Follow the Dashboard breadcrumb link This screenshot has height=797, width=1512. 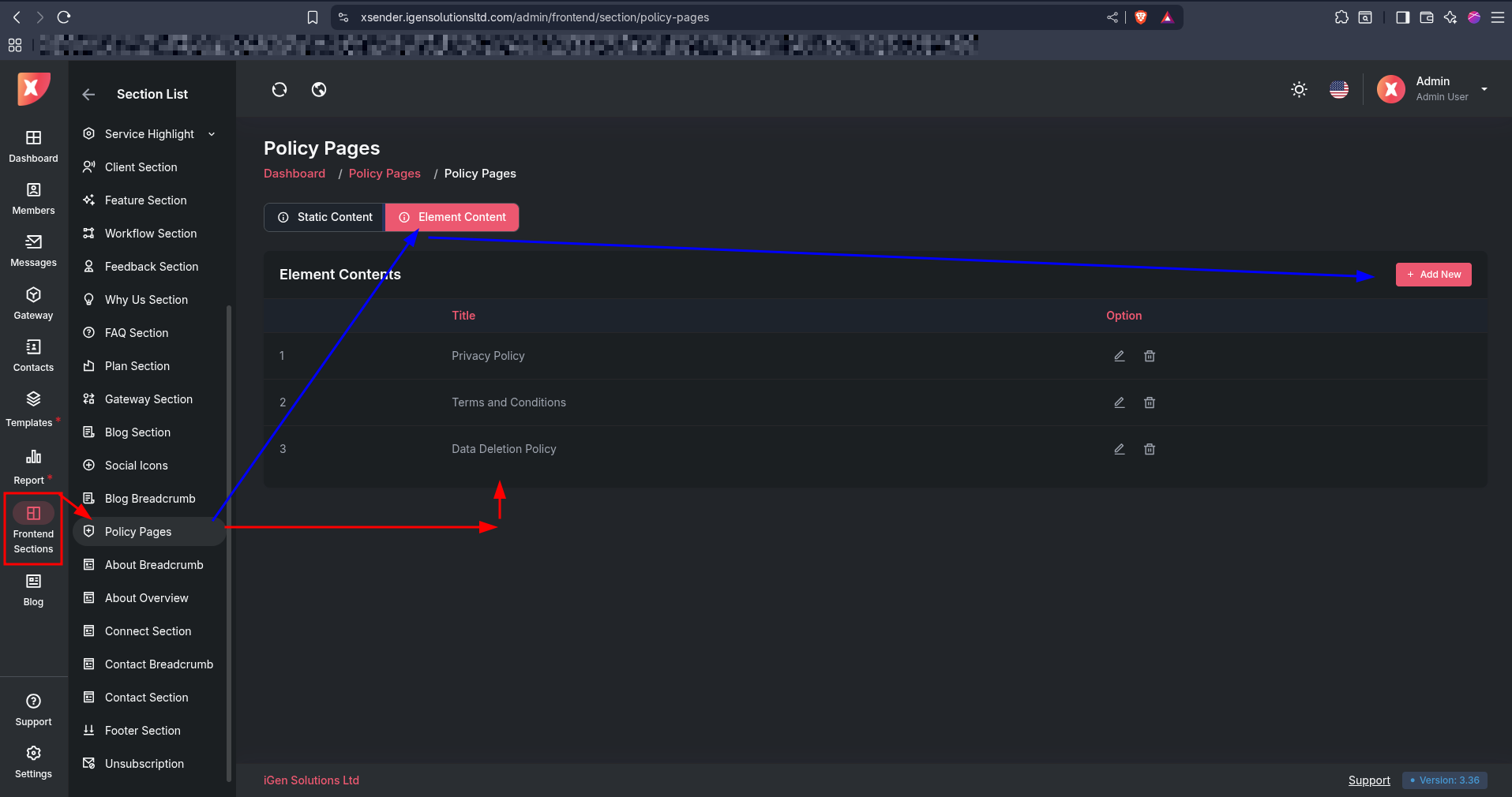point(295,174)
